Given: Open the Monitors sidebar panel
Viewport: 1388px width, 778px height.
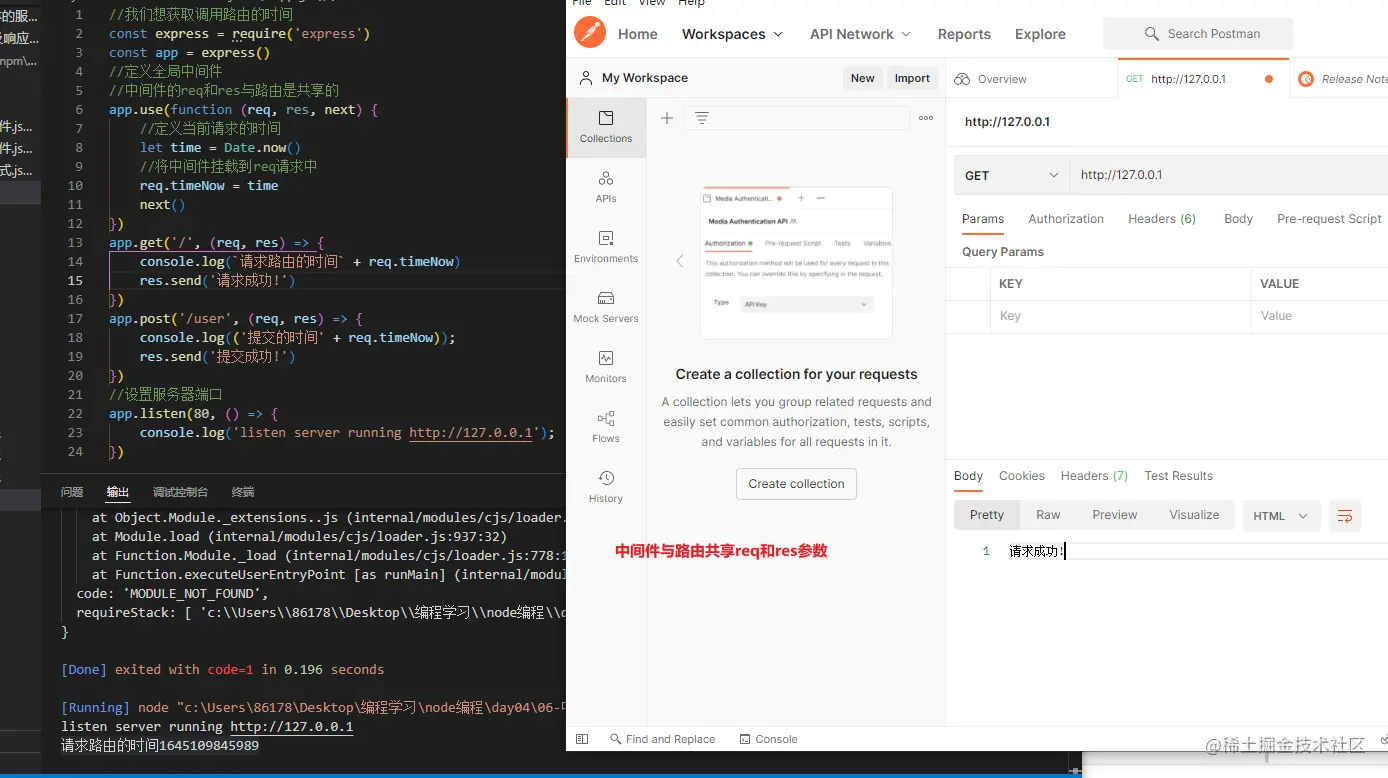Looking at the screenshot, I should [606, 367].
